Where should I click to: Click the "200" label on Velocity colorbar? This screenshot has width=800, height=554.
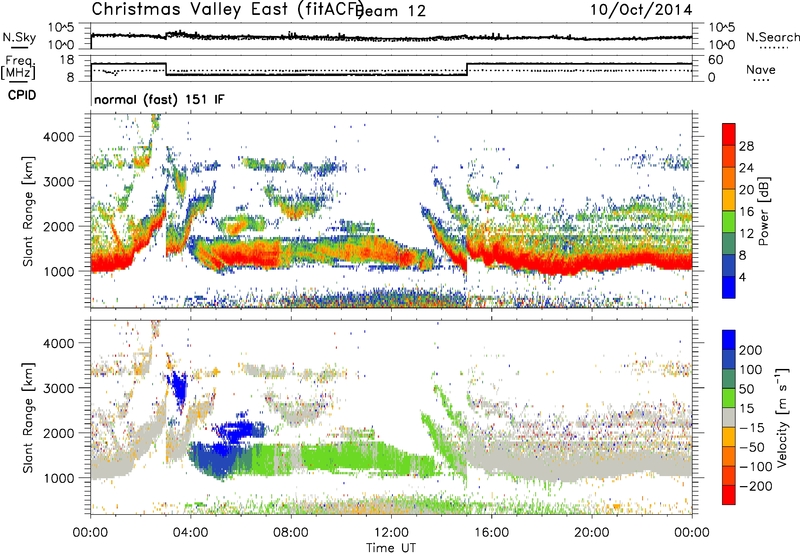pos(751,350)
